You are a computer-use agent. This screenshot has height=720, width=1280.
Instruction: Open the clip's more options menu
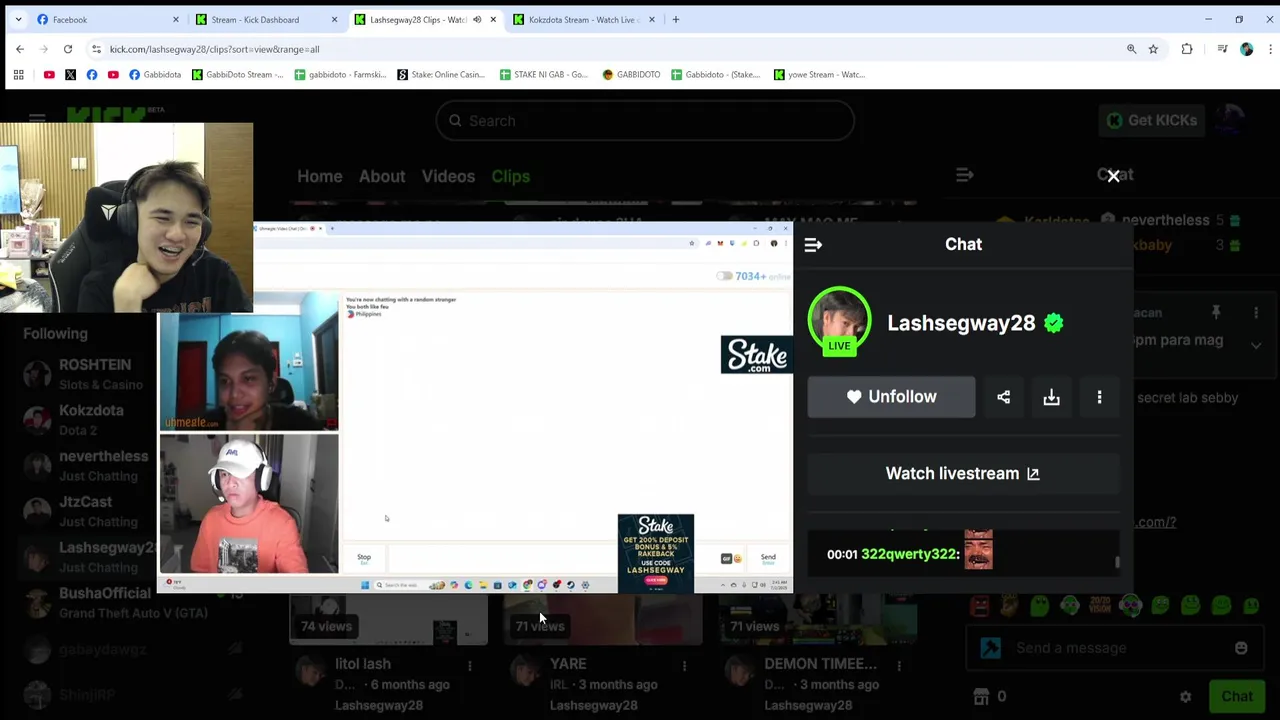1099,397
